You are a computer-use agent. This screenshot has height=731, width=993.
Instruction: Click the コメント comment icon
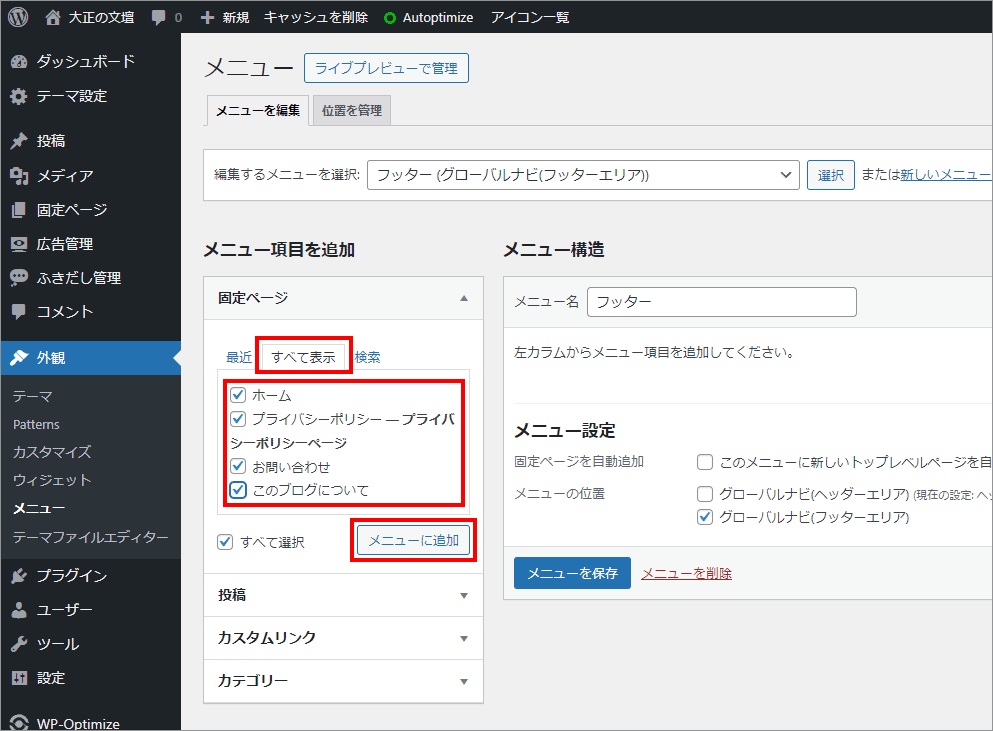tap(19, 311)
